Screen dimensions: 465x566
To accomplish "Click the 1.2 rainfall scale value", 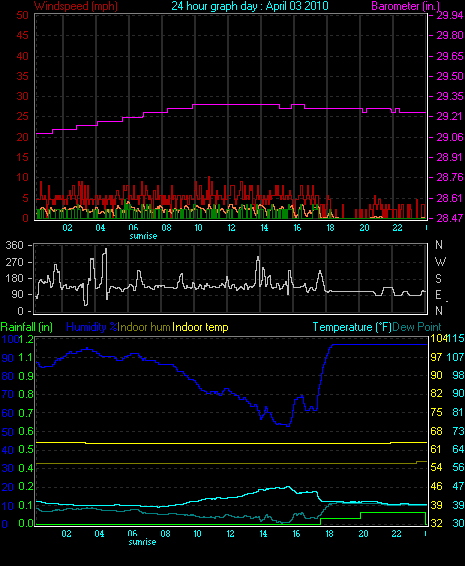I will (26, 339).
